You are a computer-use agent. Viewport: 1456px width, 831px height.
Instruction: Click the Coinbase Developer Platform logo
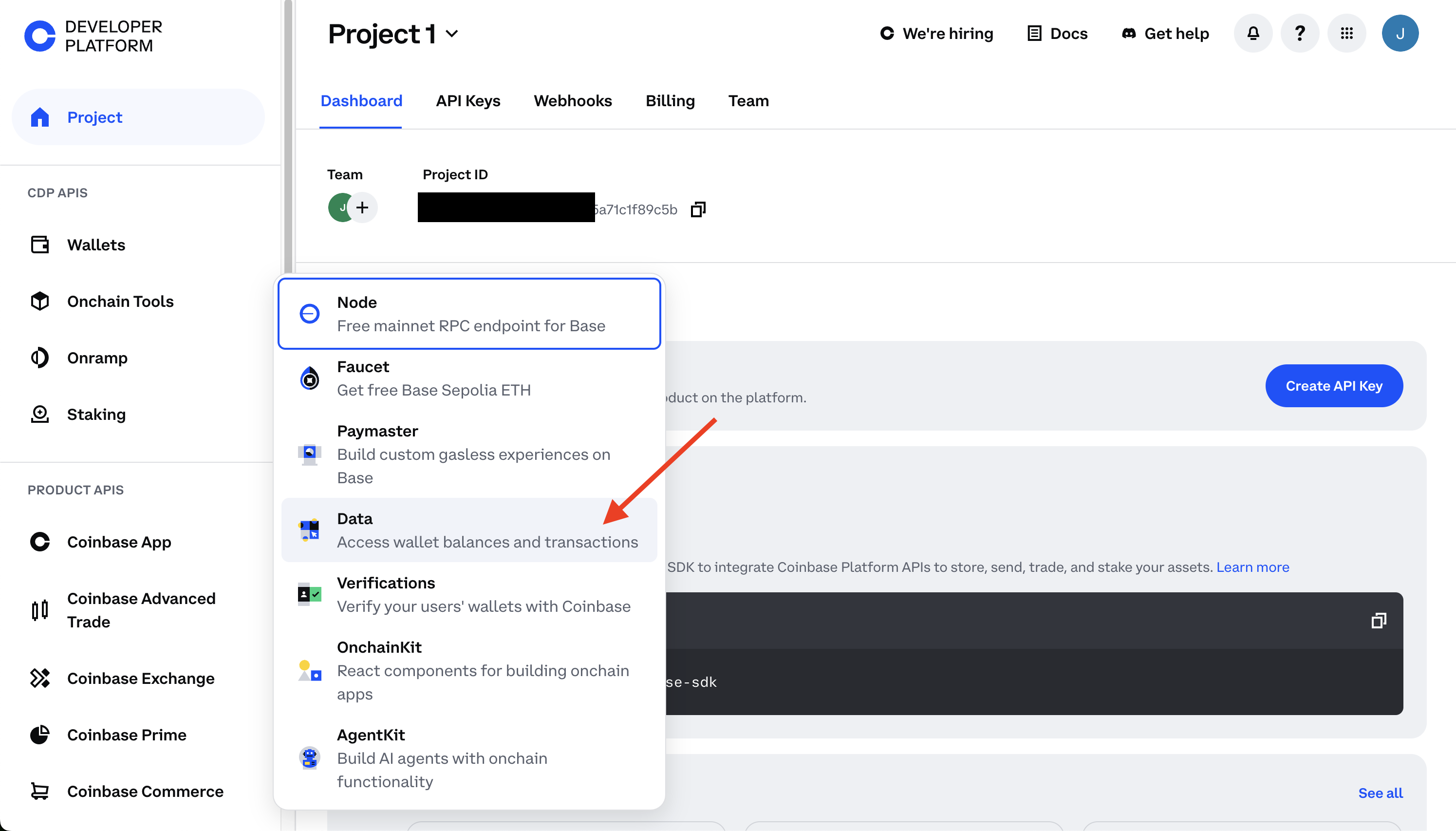point(93,36)
